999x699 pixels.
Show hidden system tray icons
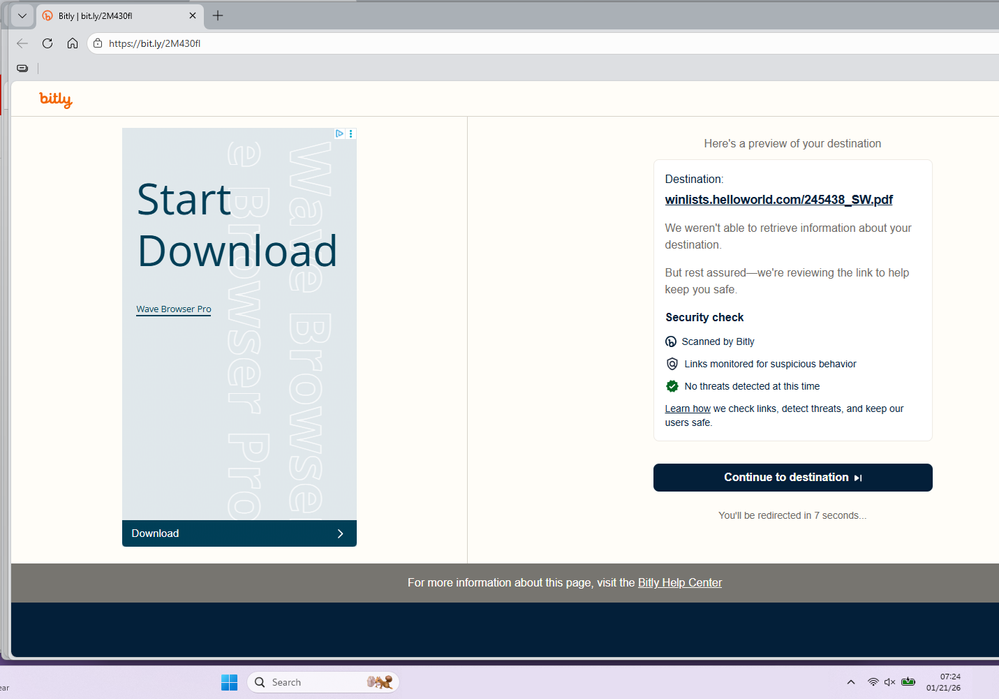[851, 682]
